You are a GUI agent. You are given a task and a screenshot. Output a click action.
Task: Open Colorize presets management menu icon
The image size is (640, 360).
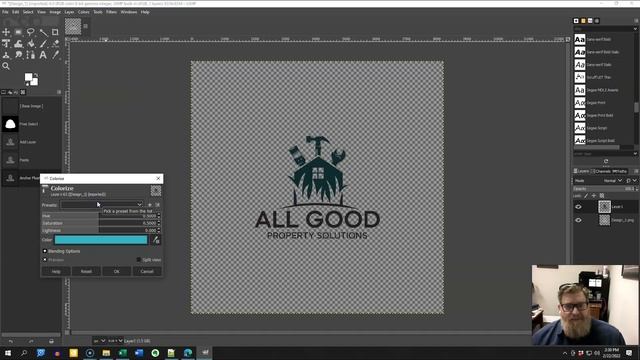coord(158,205)
